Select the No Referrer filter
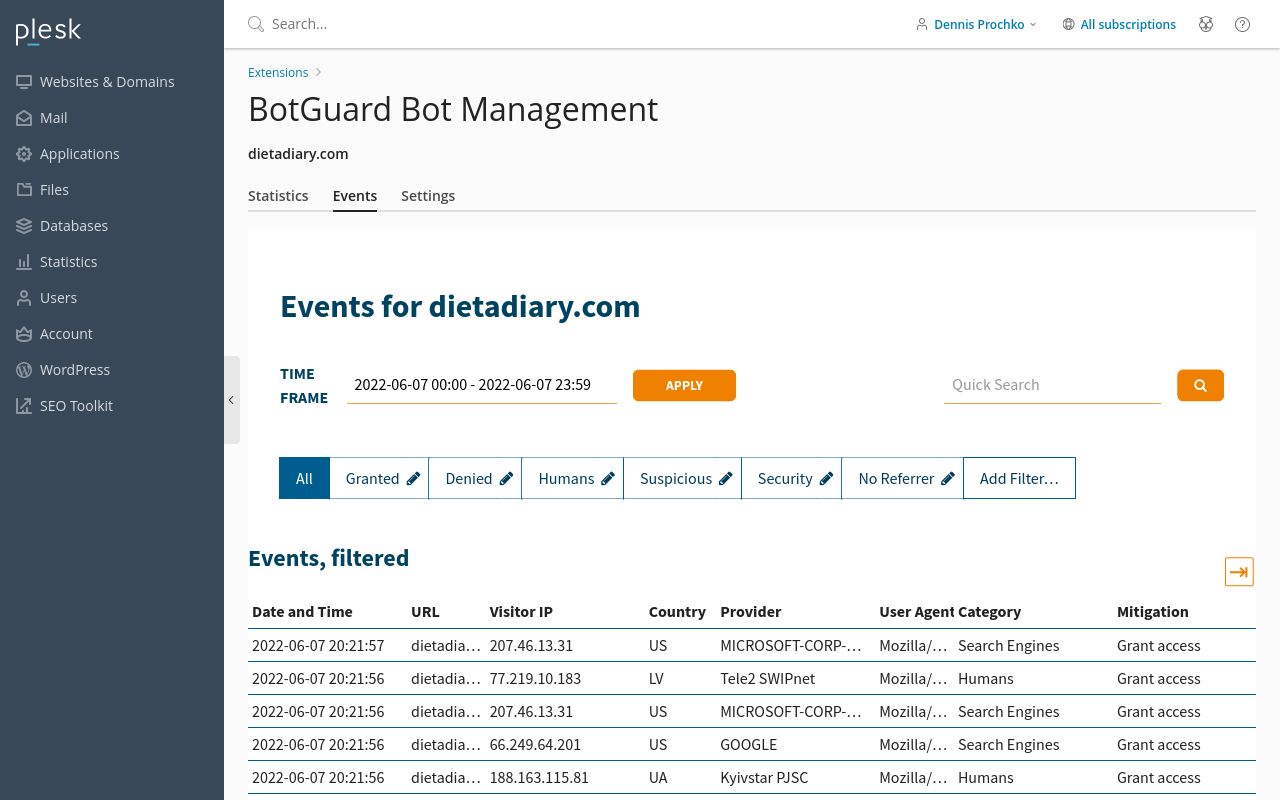1280x800 pixels. click(896, 479)
